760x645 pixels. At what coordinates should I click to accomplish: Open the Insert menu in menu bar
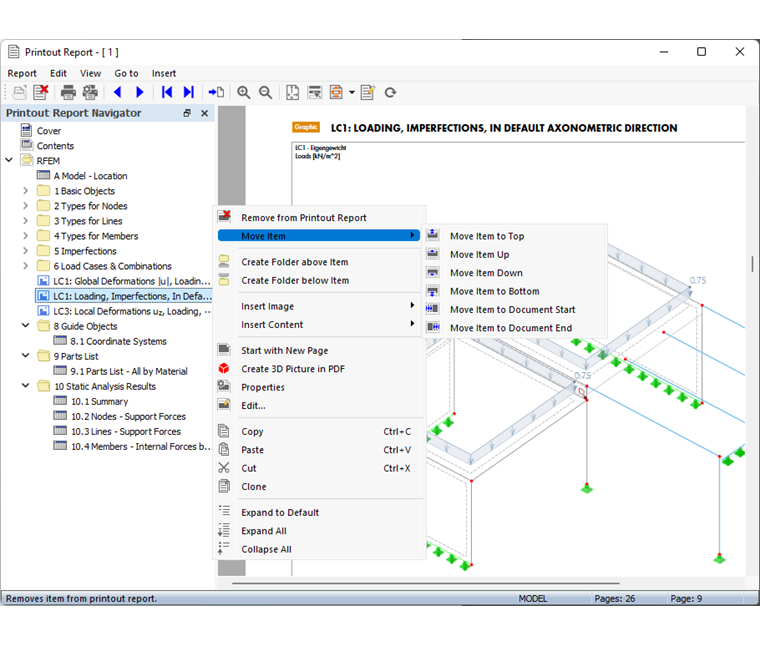click(163, 73)
